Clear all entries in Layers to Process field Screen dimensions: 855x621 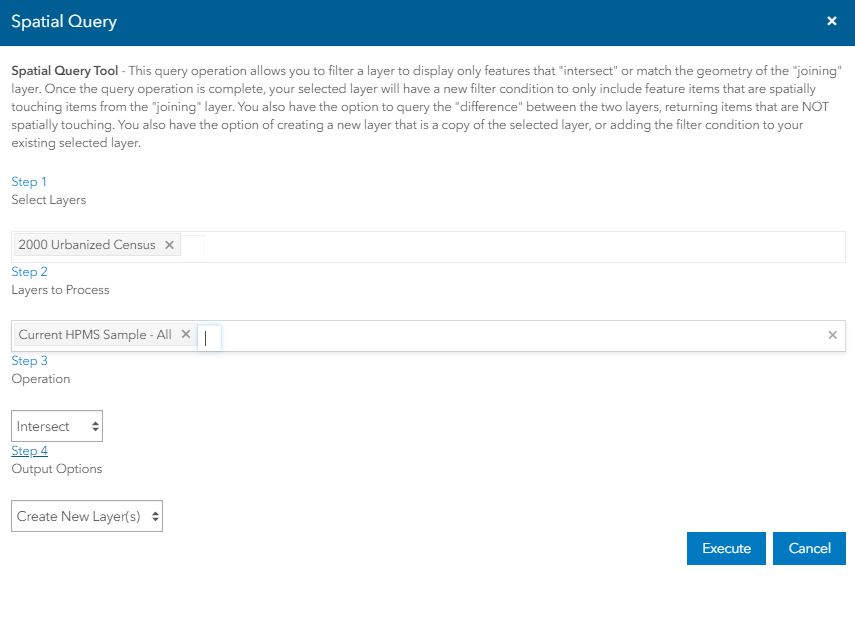832,335
